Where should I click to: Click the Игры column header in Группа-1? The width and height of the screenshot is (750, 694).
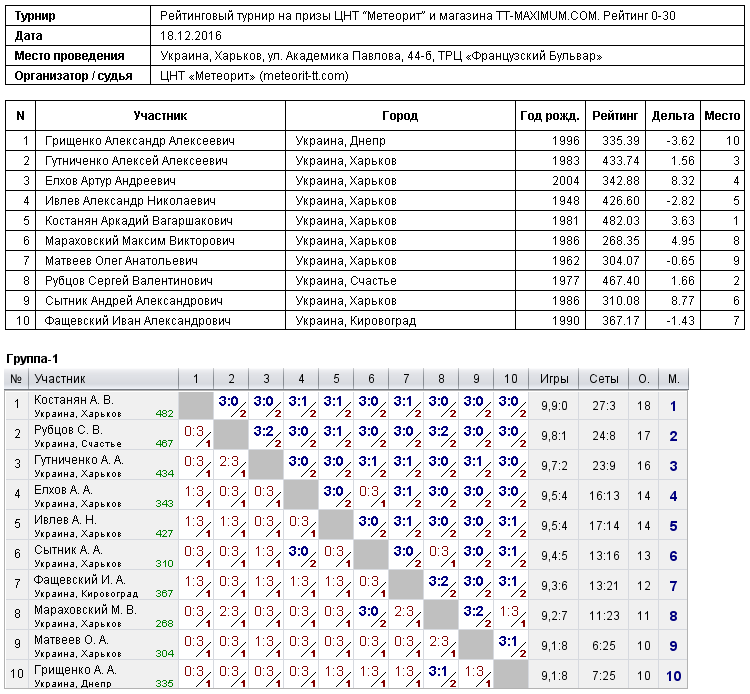tap(554, 379)
